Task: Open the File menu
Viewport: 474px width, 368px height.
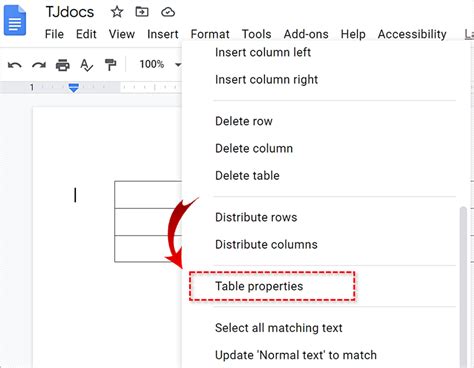Action: click(x=54, y=34)
